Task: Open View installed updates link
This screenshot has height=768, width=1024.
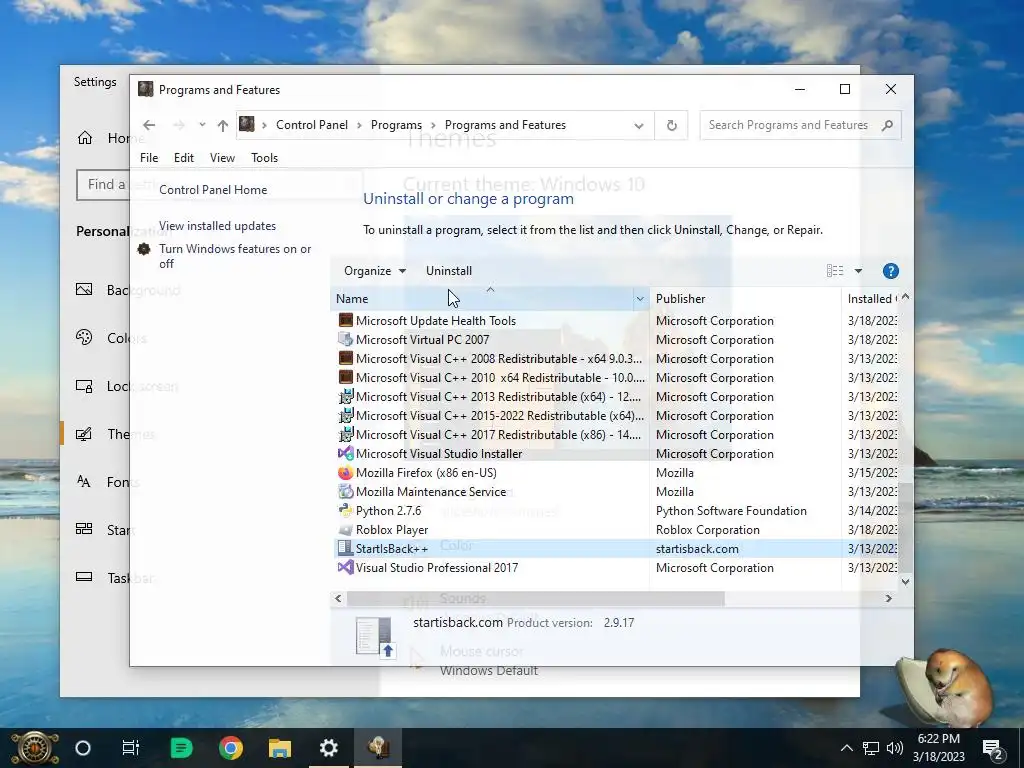Action: point(217,226)
